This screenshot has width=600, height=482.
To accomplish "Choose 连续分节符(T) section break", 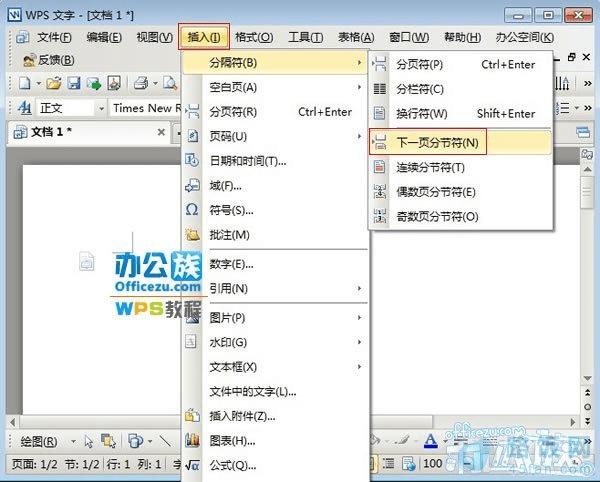I will [461, 168].
